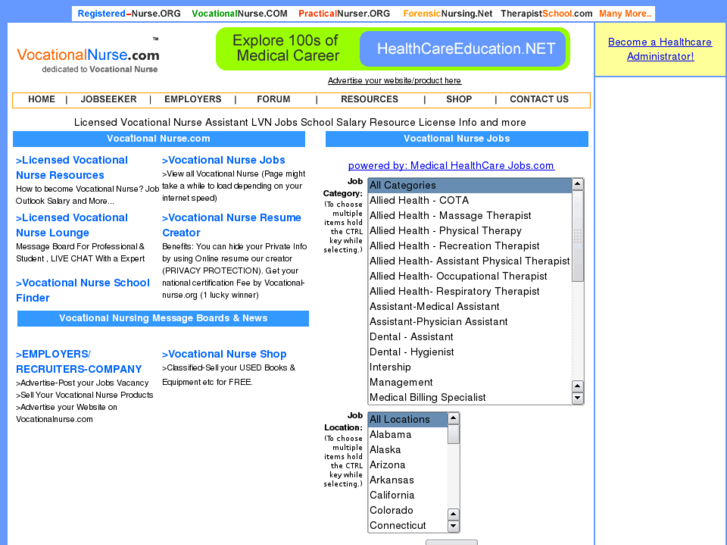Select Colorado location
This screenshot has height=545, width=727.
pyautogui.click(x=408, y=510)
